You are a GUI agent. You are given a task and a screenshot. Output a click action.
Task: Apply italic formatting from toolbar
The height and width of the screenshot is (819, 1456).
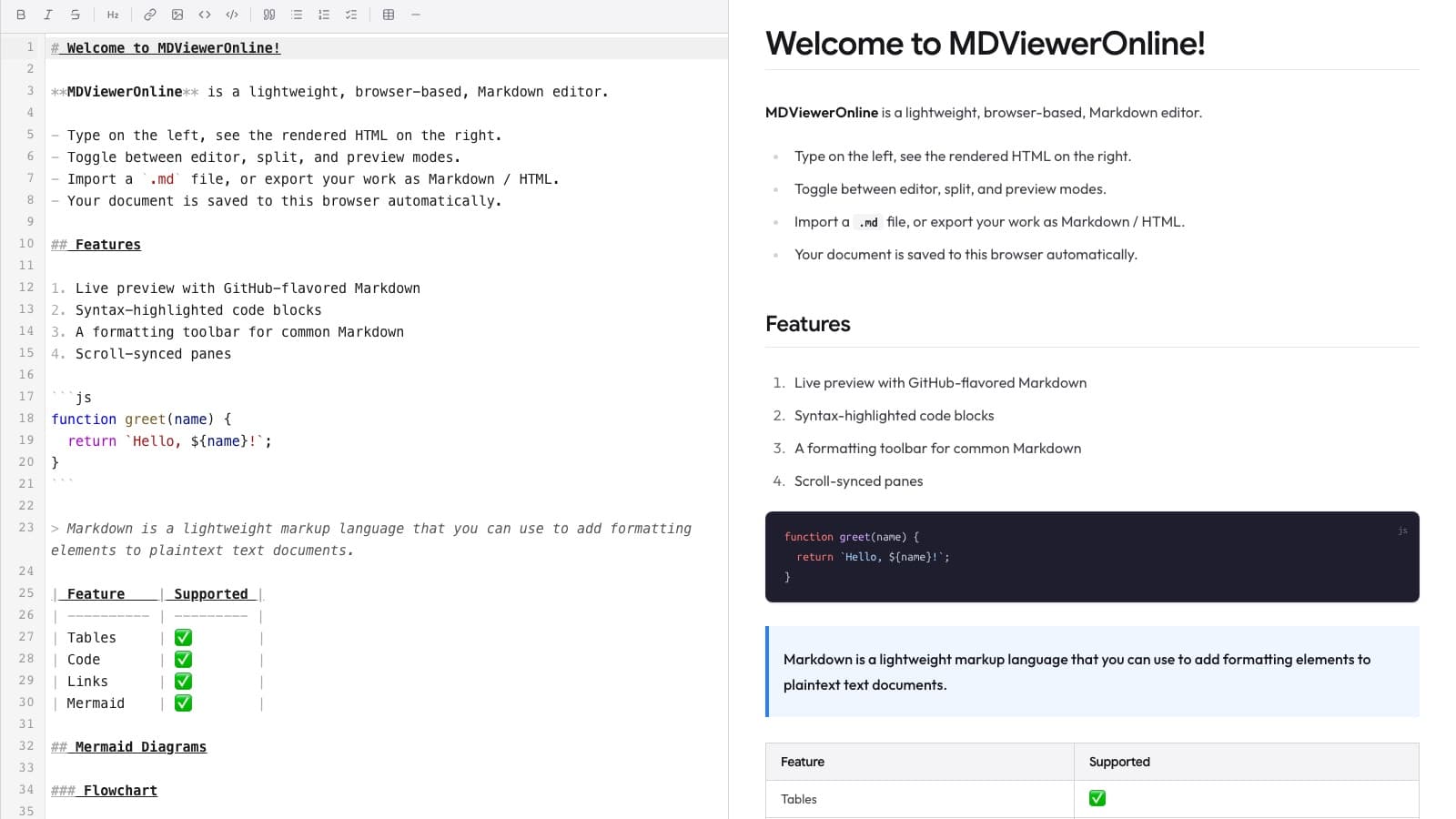pos(48,15)
